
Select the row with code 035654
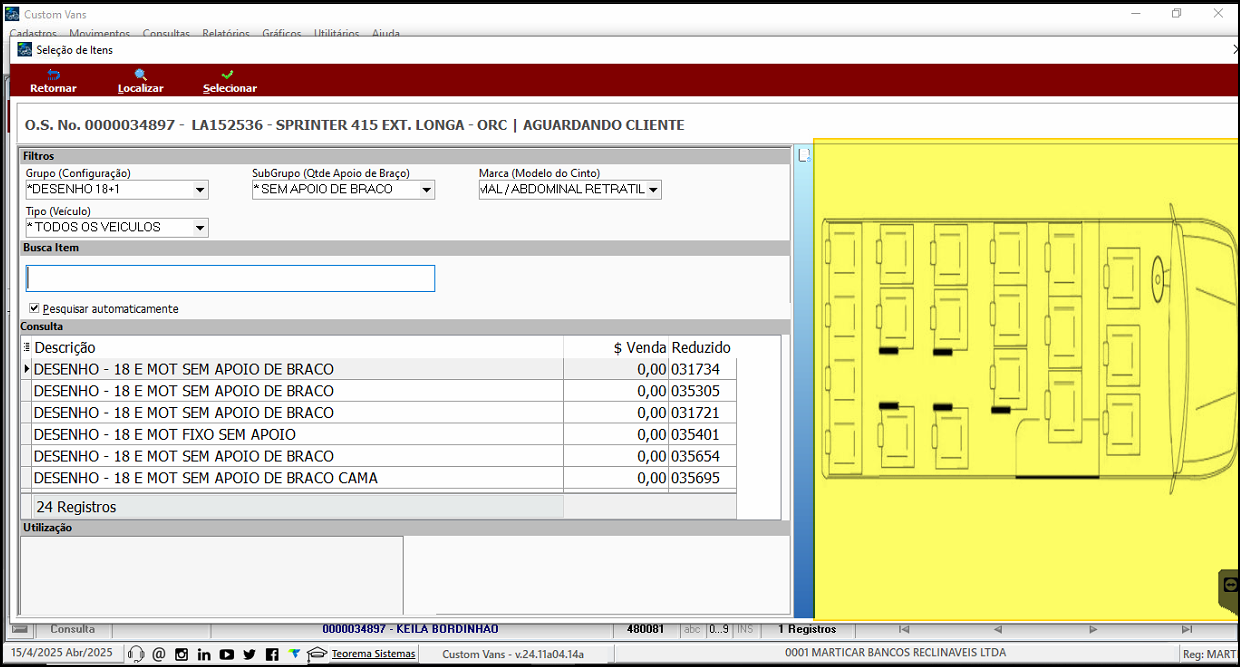pos(378,456)
